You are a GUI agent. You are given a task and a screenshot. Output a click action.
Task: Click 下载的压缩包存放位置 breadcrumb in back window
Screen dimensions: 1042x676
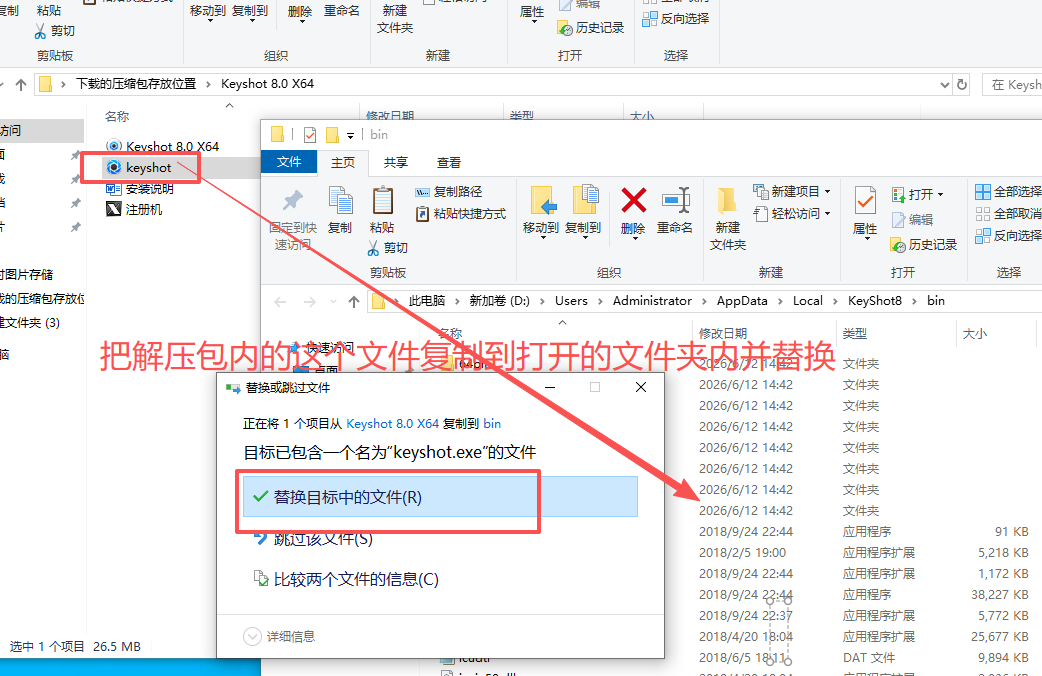tap(136, 84)
